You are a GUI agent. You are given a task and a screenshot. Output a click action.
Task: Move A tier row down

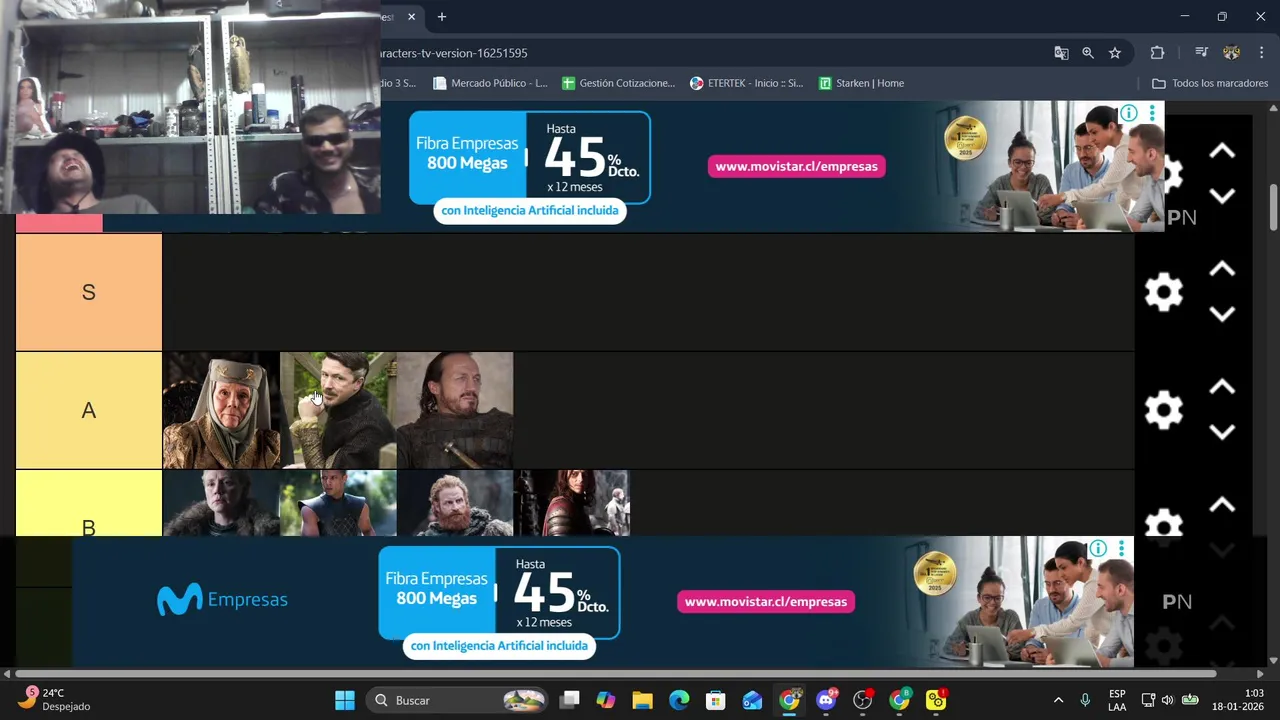click(1222, 432)
